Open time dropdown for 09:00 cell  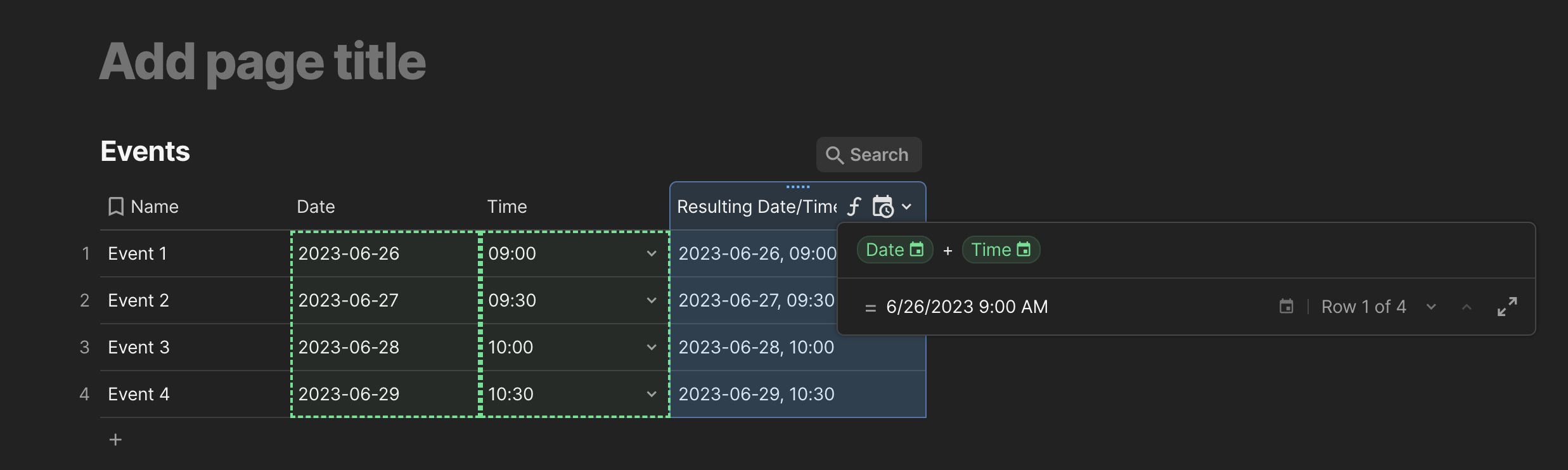[651, 253]
